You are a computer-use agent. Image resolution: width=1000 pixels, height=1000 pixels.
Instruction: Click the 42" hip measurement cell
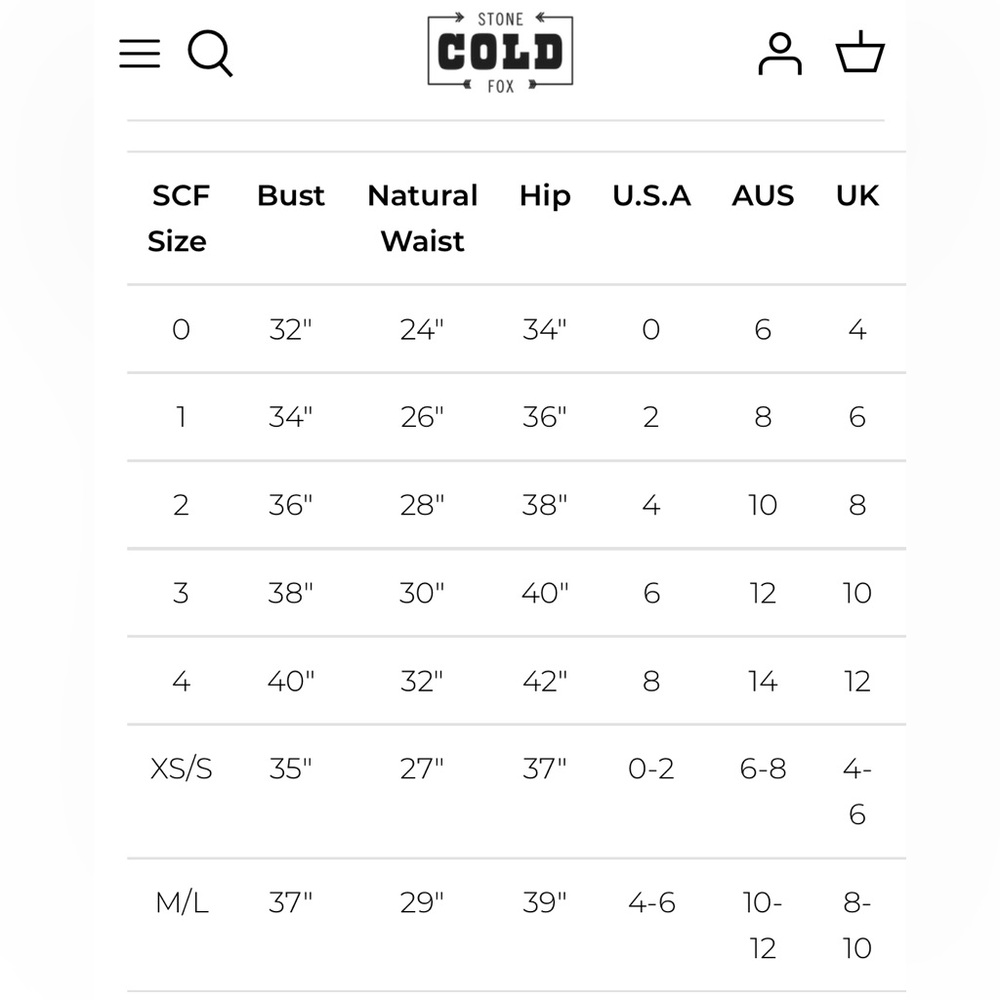(x=545, y=681)
